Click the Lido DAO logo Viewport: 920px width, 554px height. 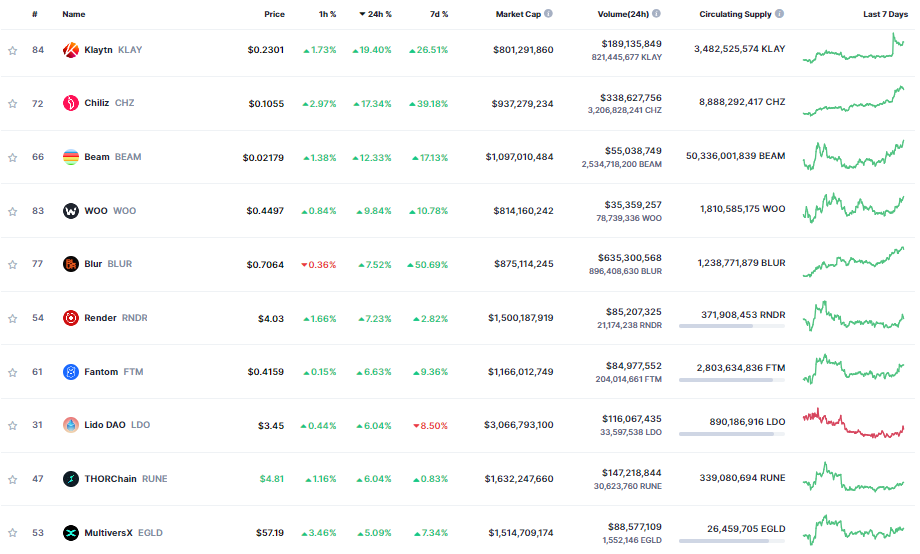click(x=71, y=425)
